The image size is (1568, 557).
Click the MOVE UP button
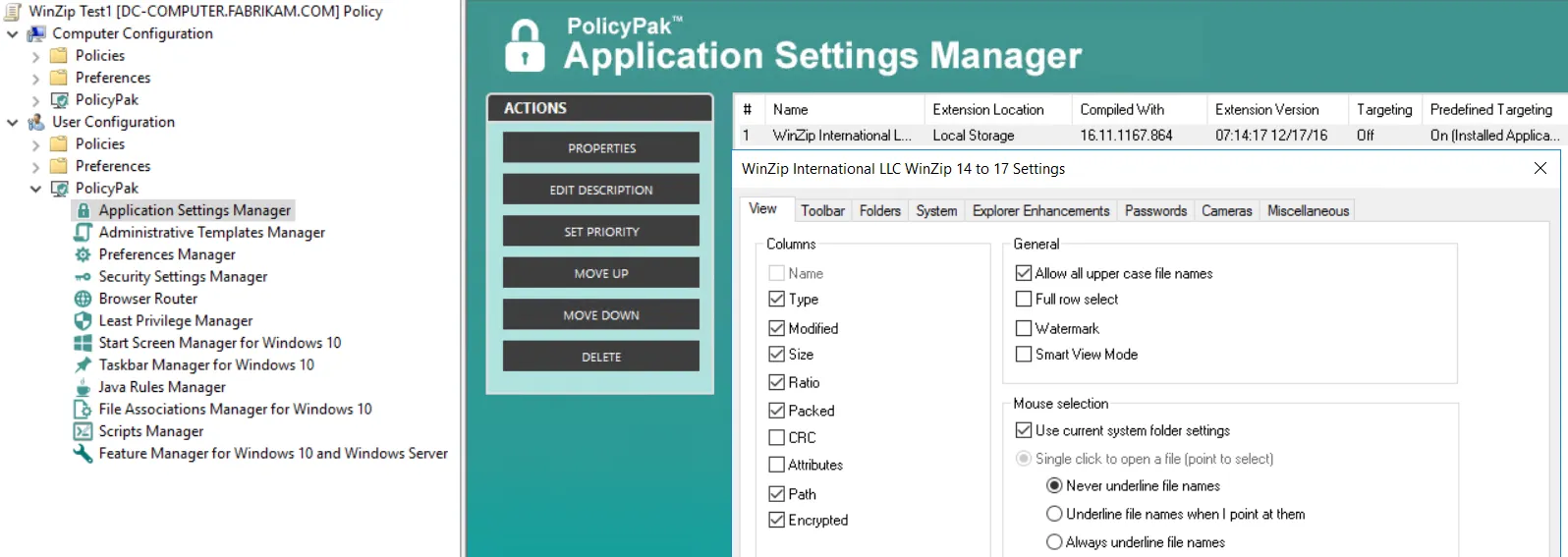coord(601,273)
